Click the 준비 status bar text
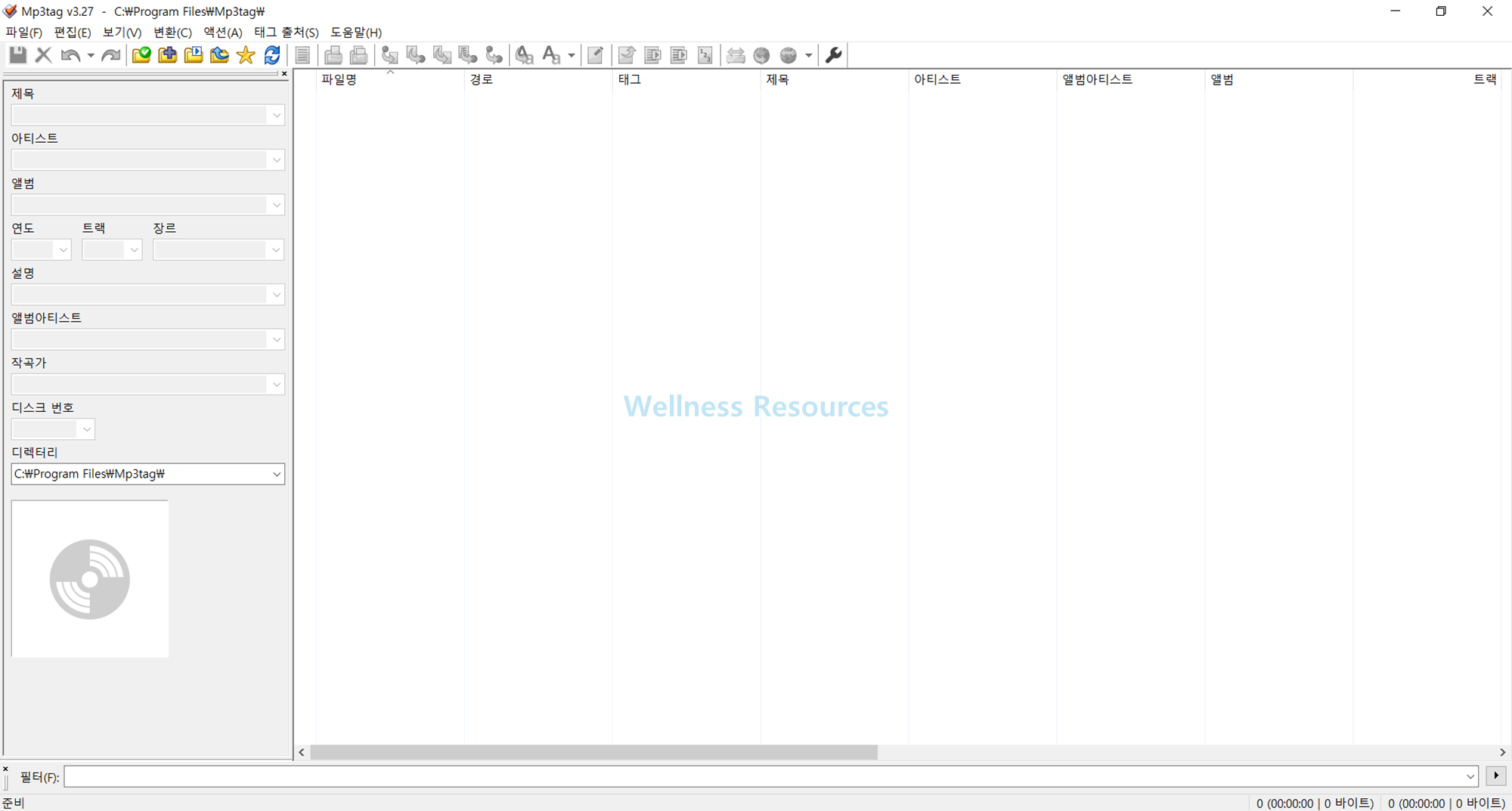 (x=14, y=803)
